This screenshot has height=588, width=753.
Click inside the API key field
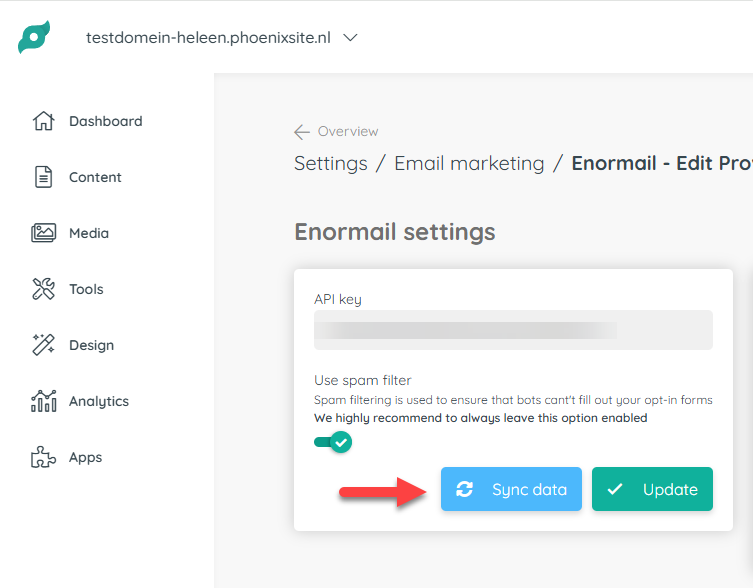pyautogui.click(x=513, y=330)
